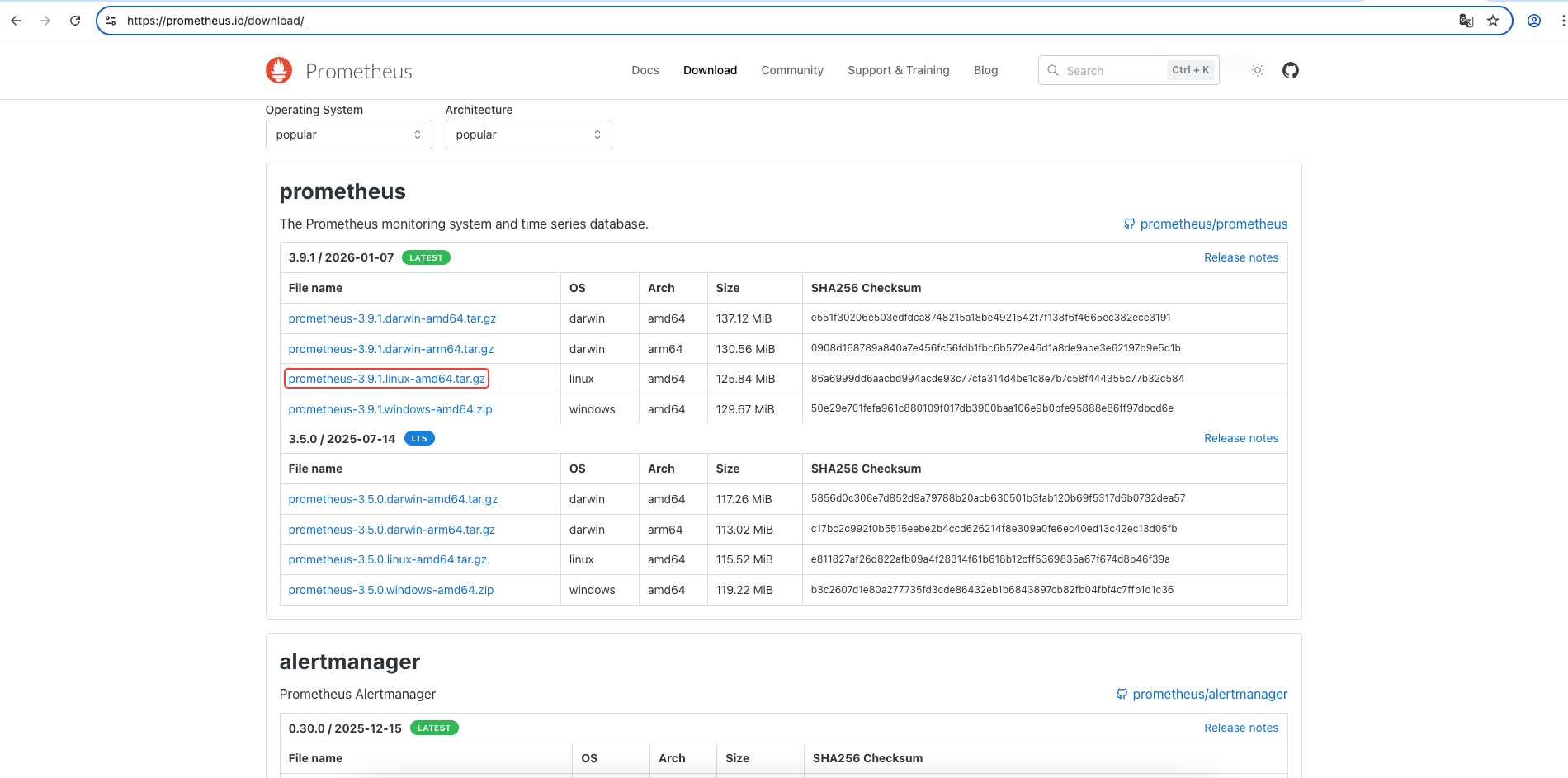Open Release notes for alertmanager 0.30.0
Image resolution: width=1568 pixels, height=778 pixels.
click(1241, 728)
